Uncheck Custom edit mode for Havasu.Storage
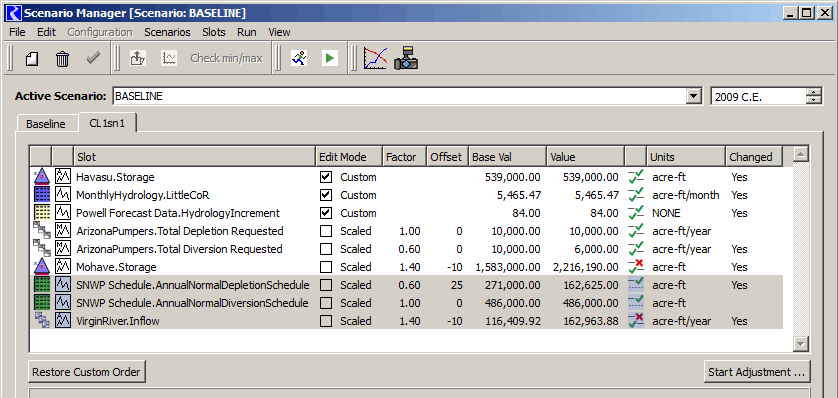Screen dimensions: 838x398 point(325,177)
